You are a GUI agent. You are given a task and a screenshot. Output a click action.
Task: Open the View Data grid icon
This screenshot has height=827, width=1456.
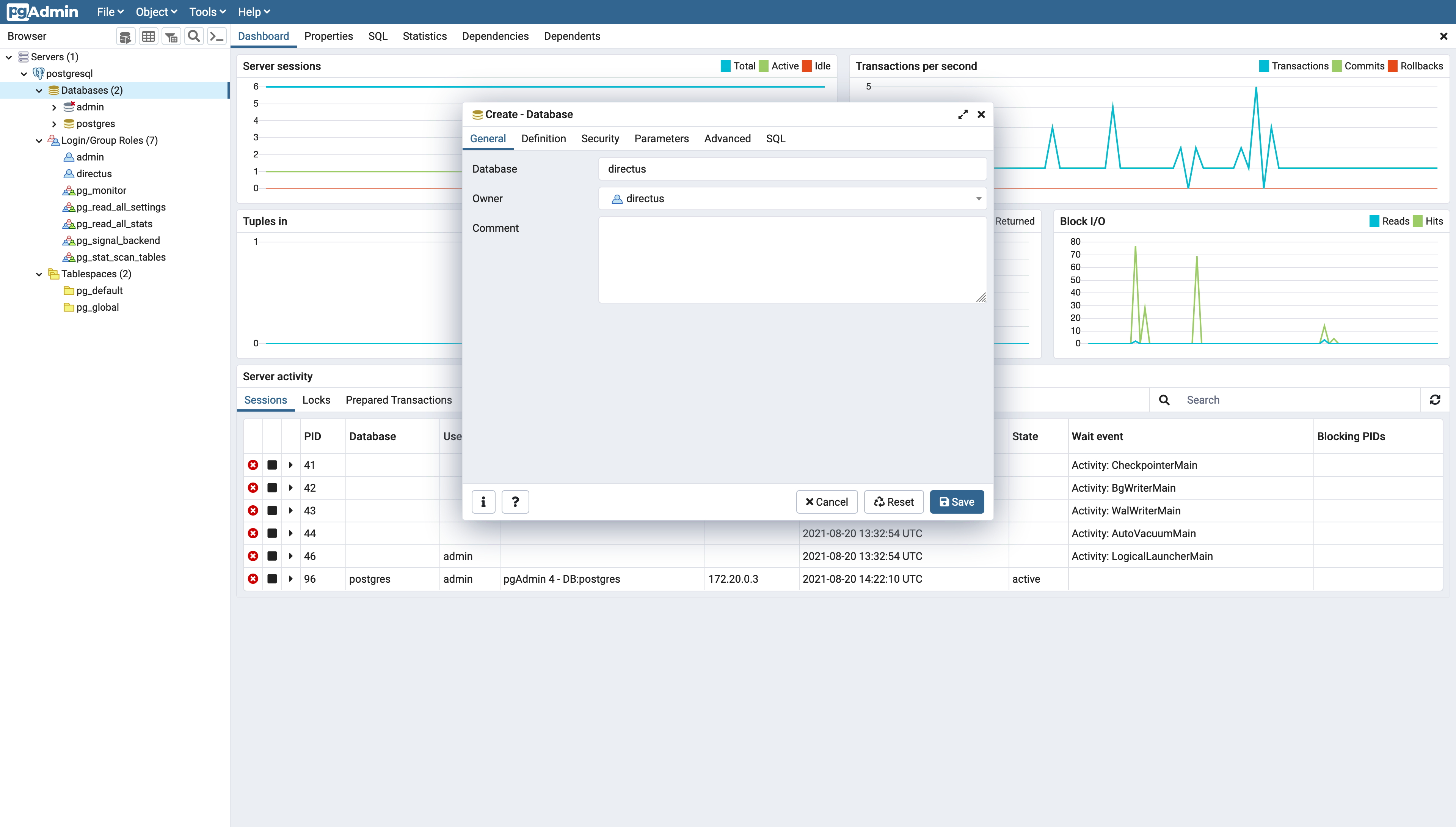click(x=148, y=36)
